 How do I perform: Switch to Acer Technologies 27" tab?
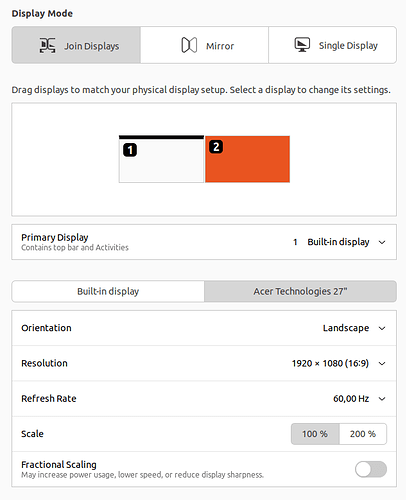click(x=300, y=291)
